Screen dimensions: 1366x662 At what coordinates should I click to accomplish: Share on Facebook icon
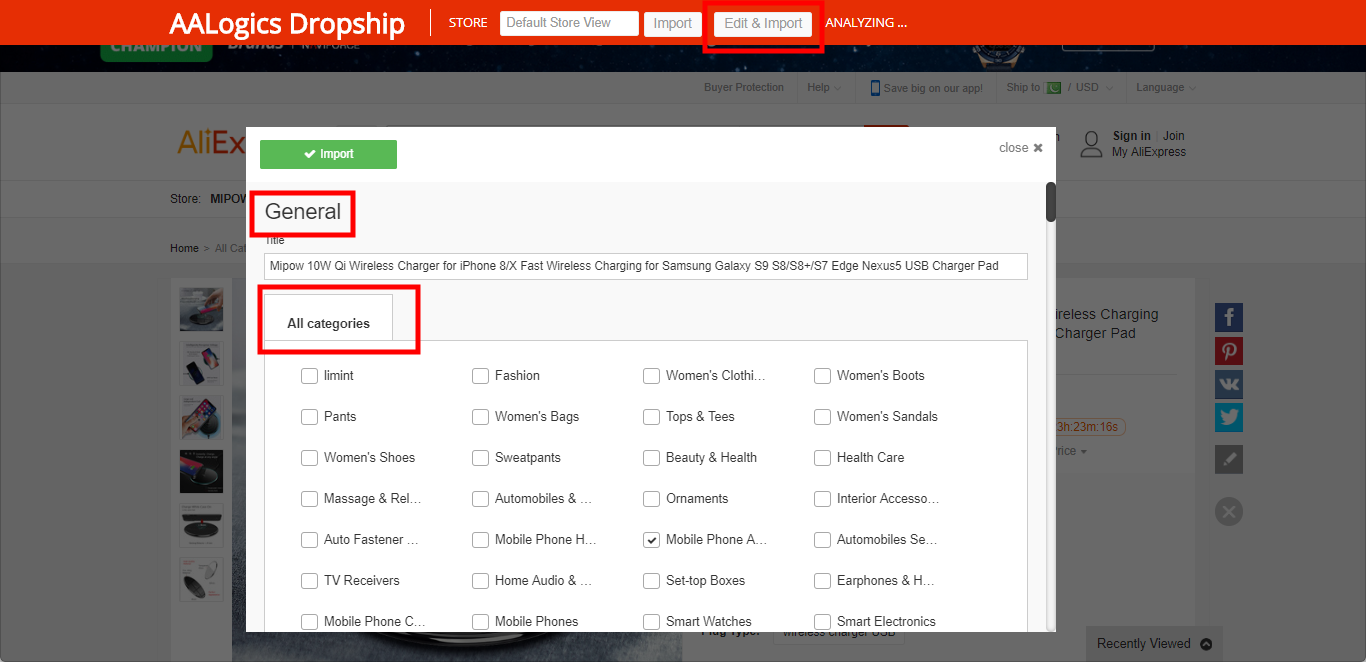1229,318
